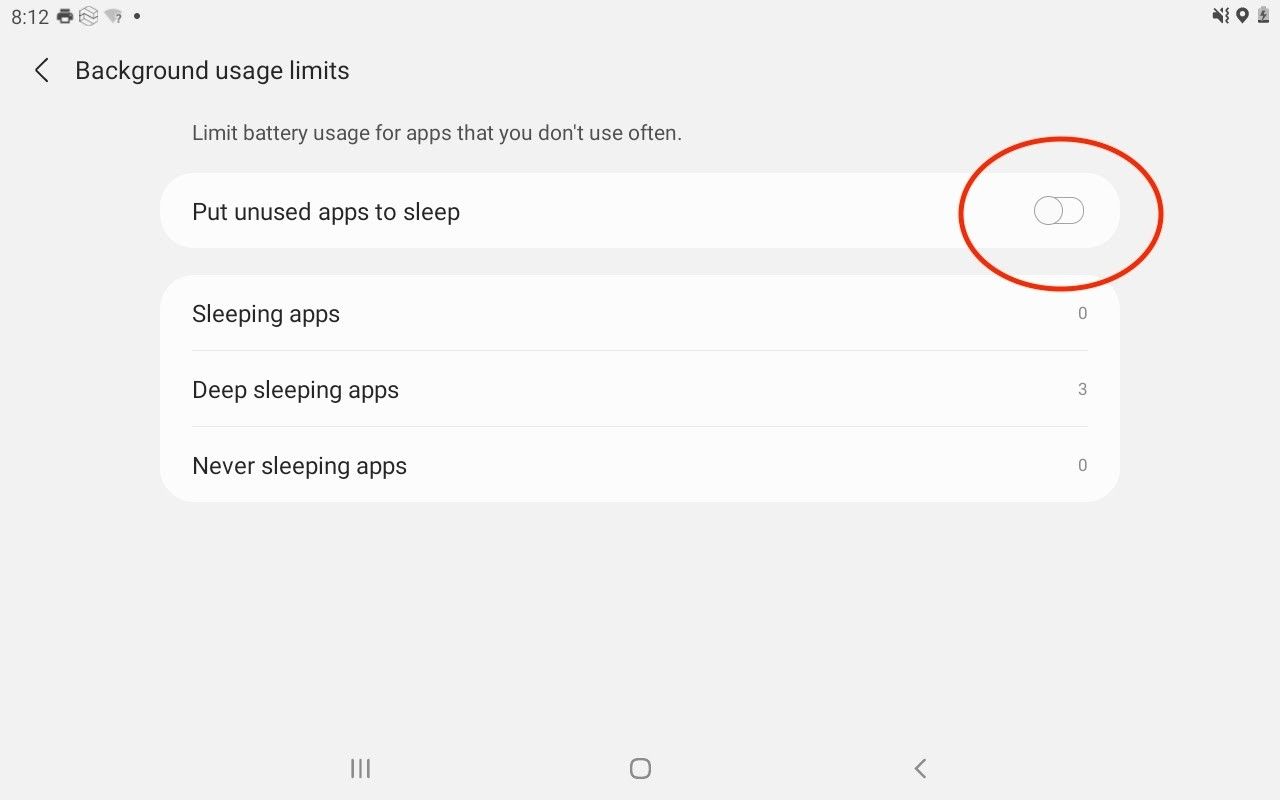
Task: Tap the muted sound status icon
Action: coord(1221,15)
